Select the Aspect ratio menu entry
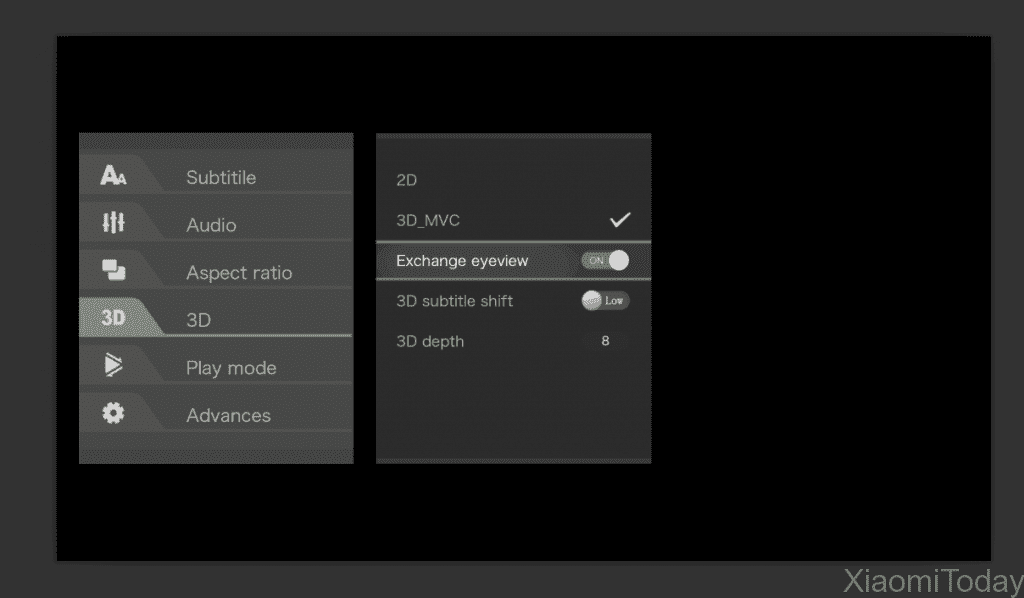This screenshot has height=598, width=1024. click(x=239, y=273)
